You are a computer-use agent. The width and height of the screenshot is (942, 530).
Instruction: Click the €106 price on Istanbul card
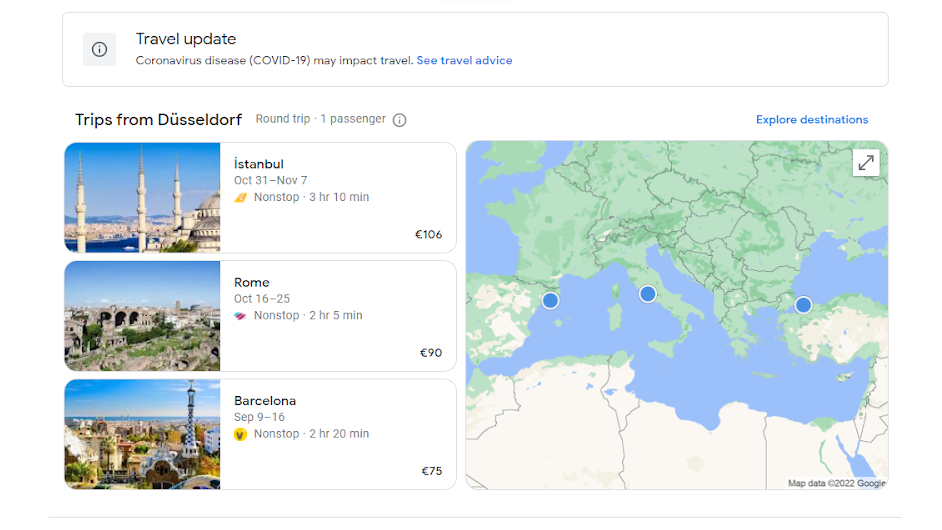coord(428,235)
